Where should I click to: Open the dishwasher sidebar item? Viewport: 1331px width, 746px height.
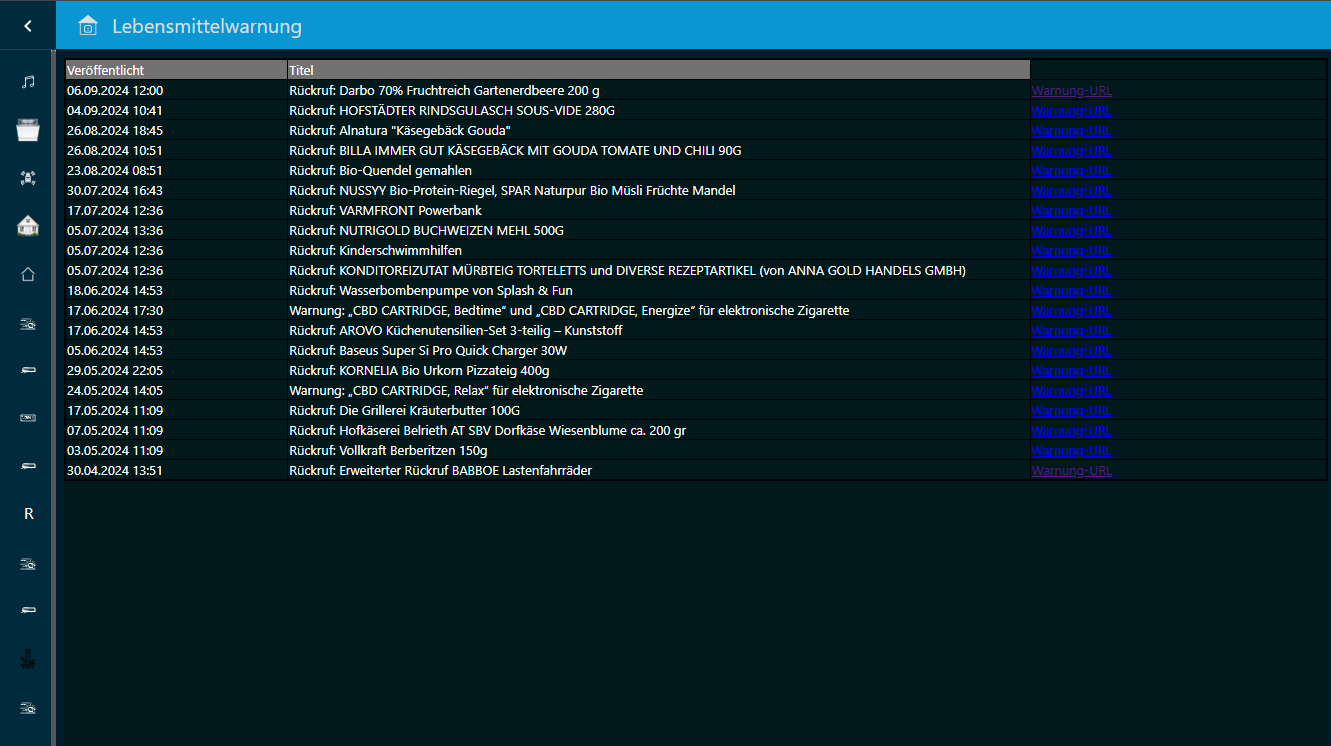(28, 129)
